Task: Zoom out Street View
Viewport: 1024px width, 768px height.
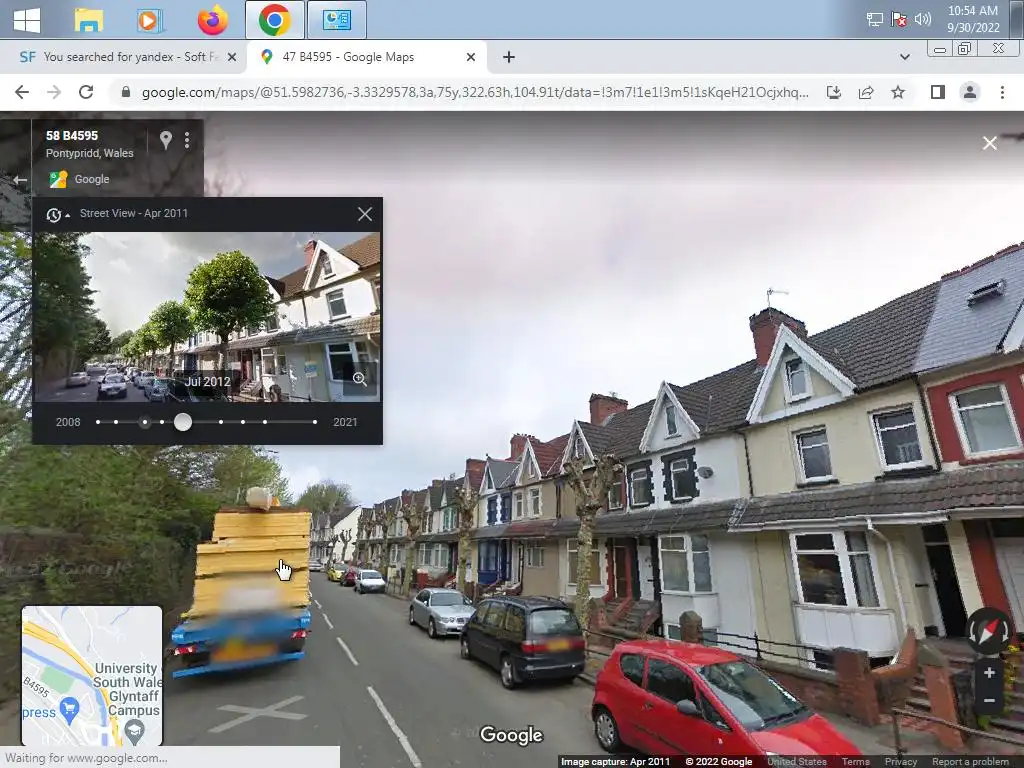Action: [989, 700]
